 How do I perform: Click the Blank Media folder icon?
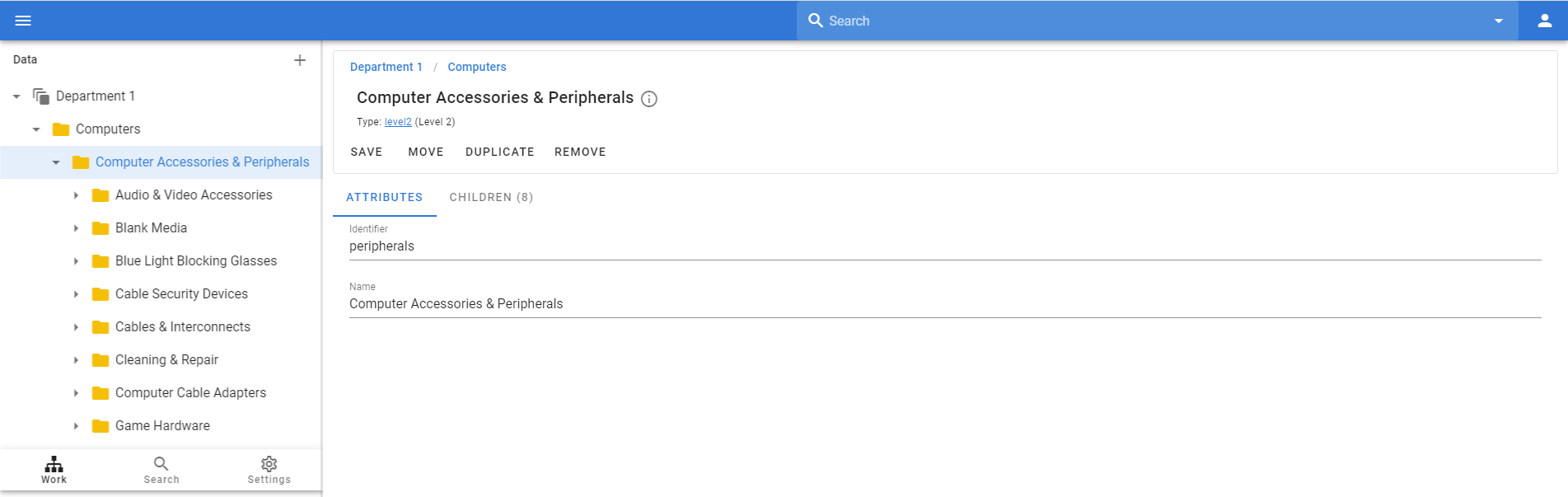coord(101,228)
